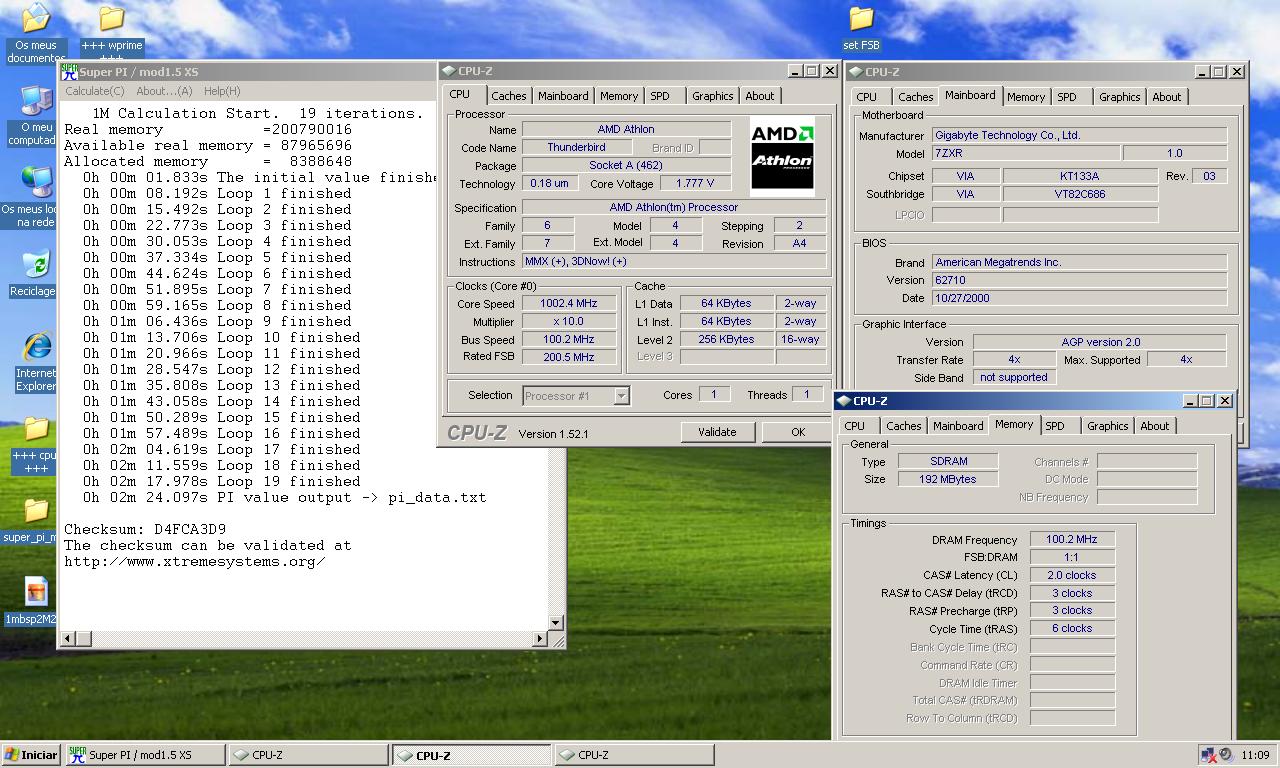
Task: Click the Iniciar start button
Action: (x=31, y=755)
